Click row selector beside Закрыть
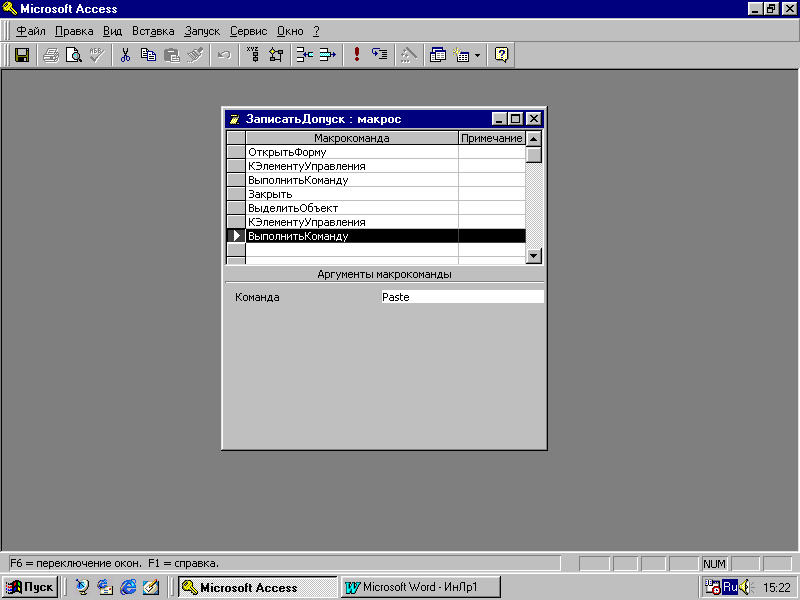This screenshot has height=600, width=800. [x=236, y=194]
